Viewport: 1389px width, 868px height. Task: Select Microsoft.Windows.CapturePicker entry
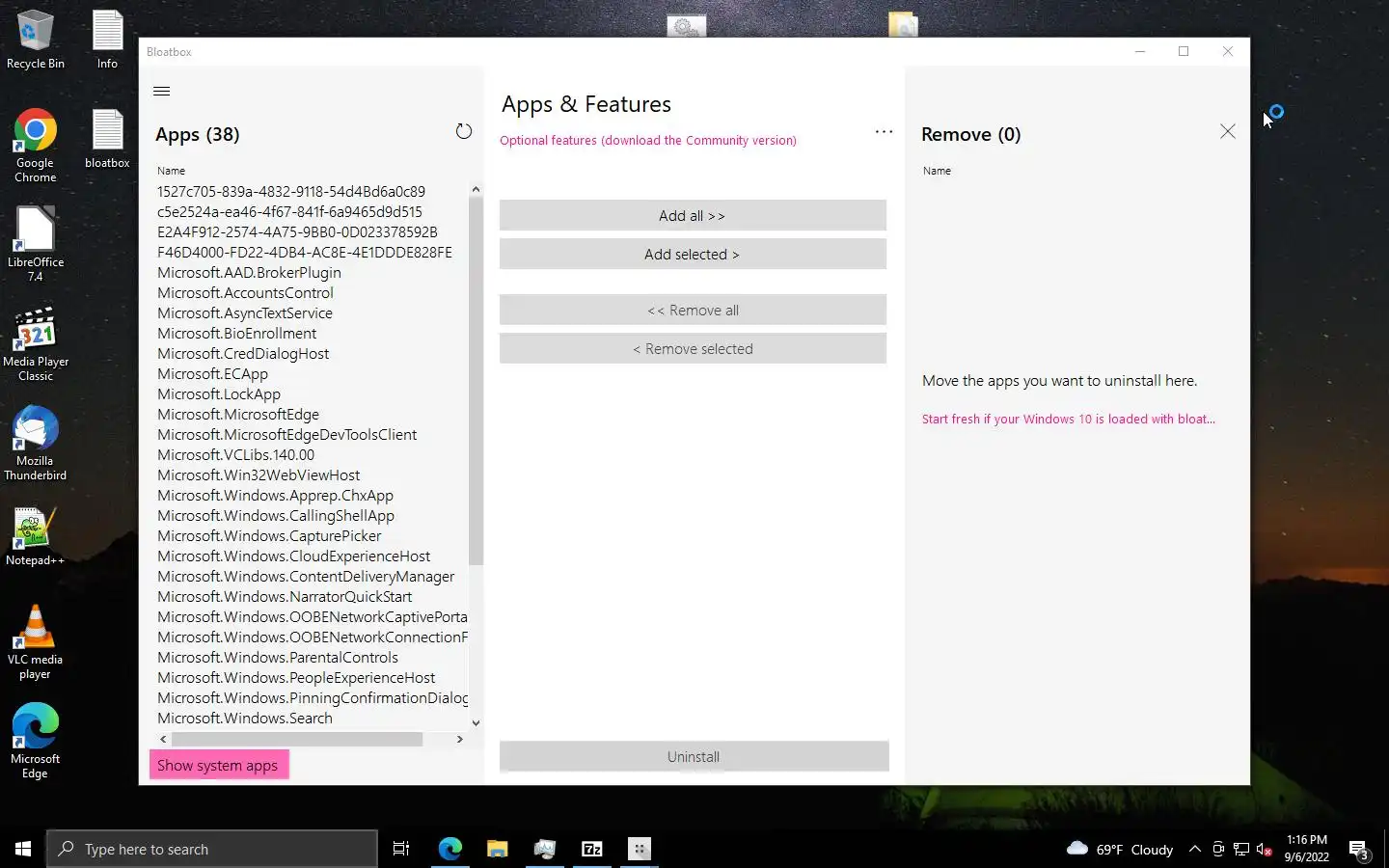[269, 535]
